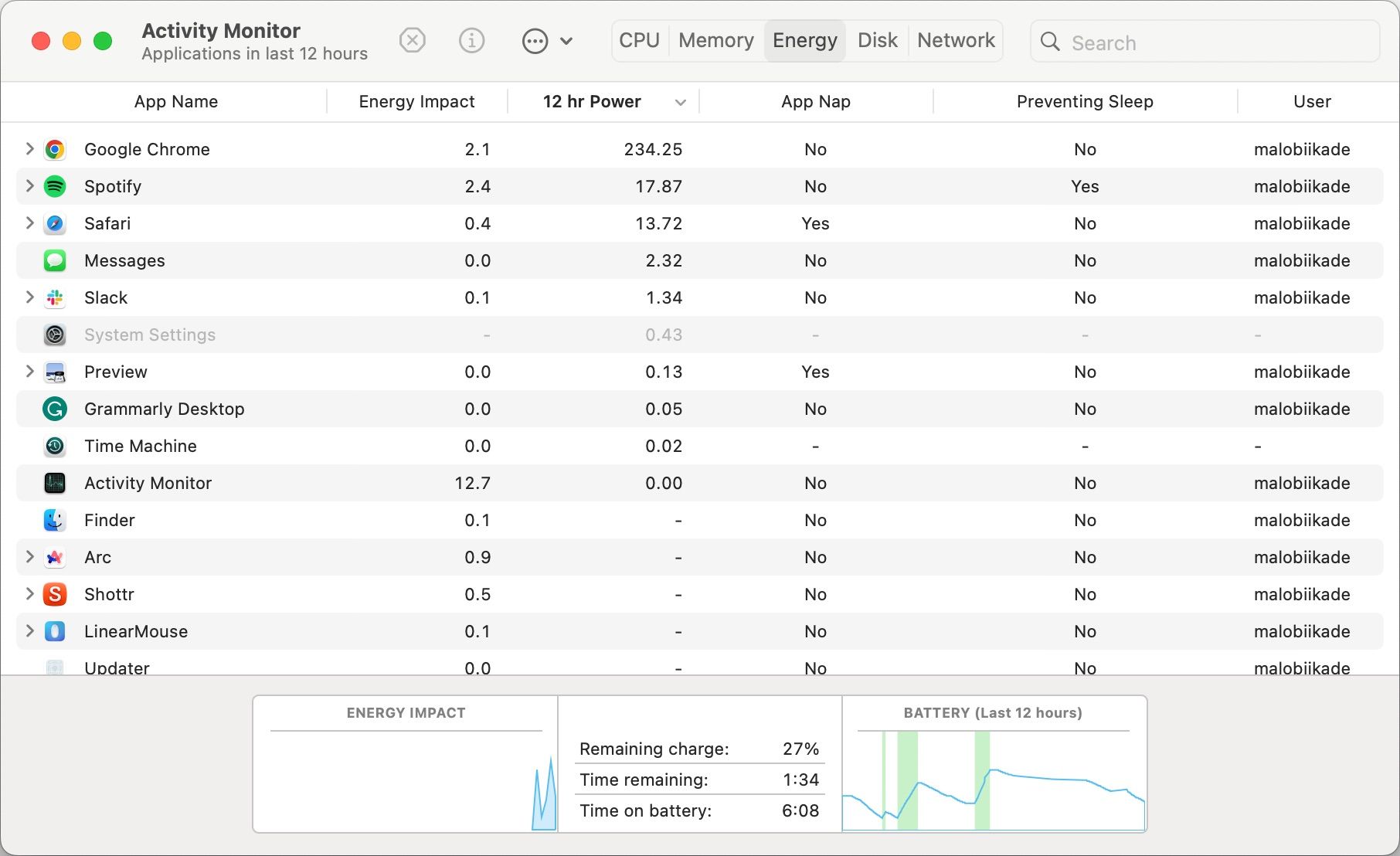Open process info via the Inspect icon

point(471,40)
